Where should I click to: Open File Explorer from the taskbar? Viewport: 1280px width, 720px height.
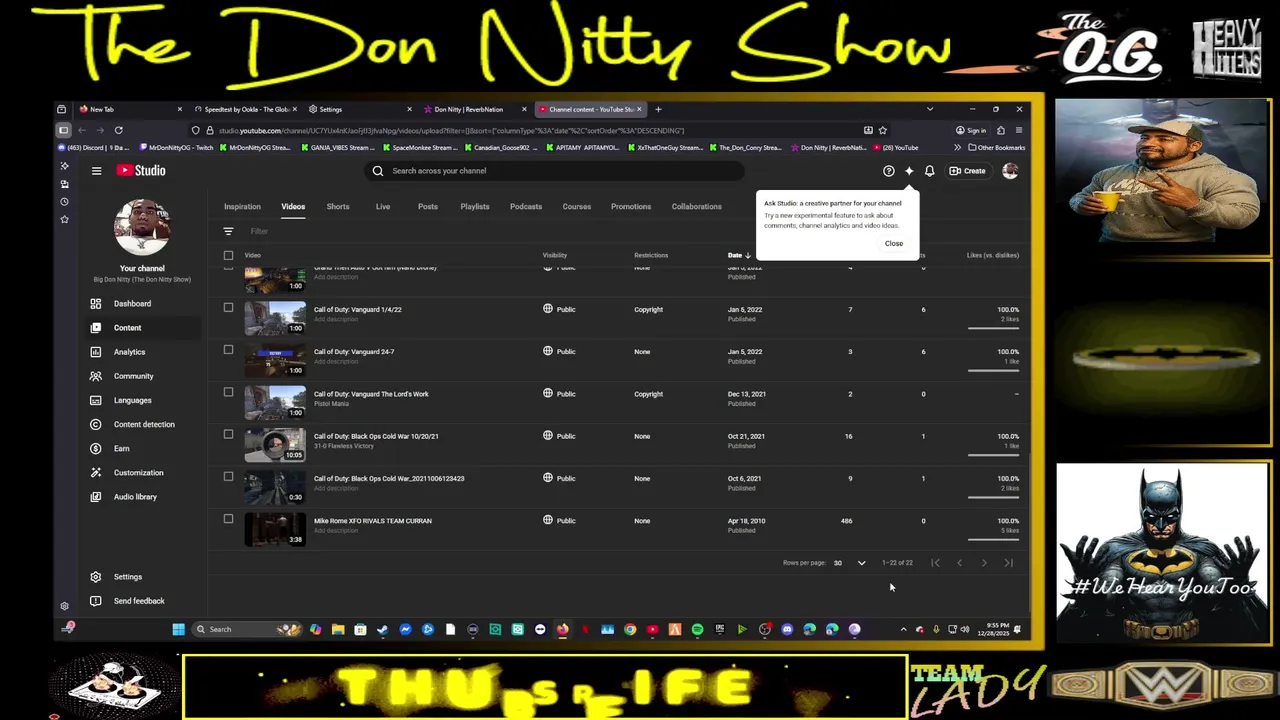(338, 629)
